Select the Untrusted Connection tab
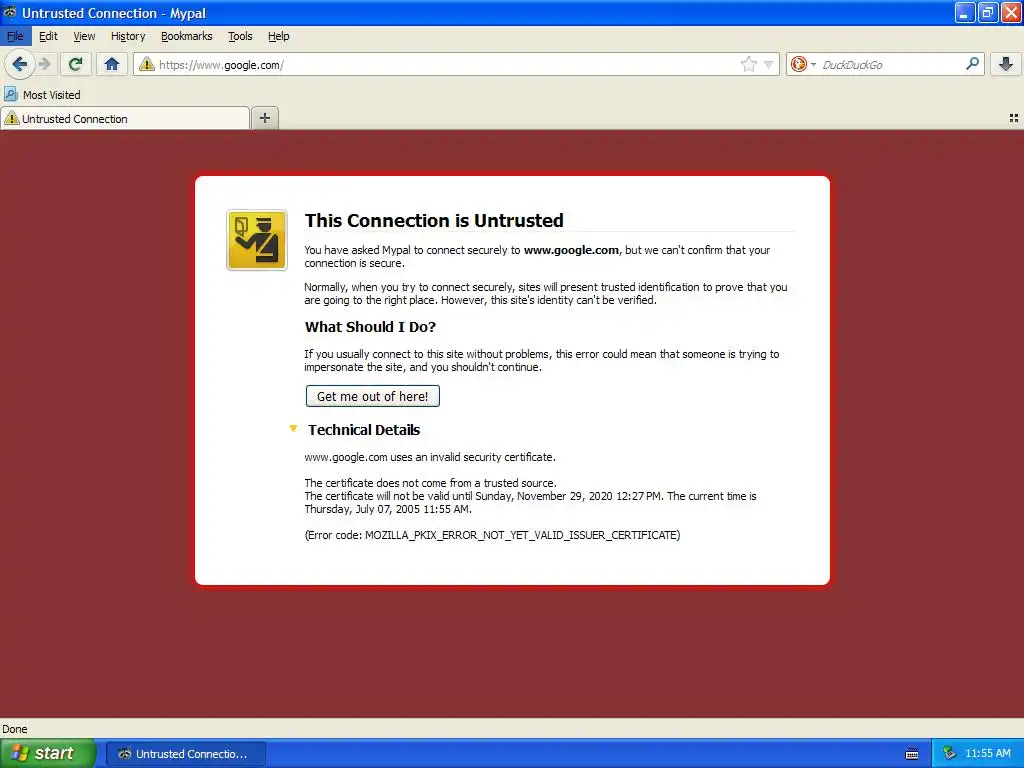1024x768 pixels. [125, 118]
